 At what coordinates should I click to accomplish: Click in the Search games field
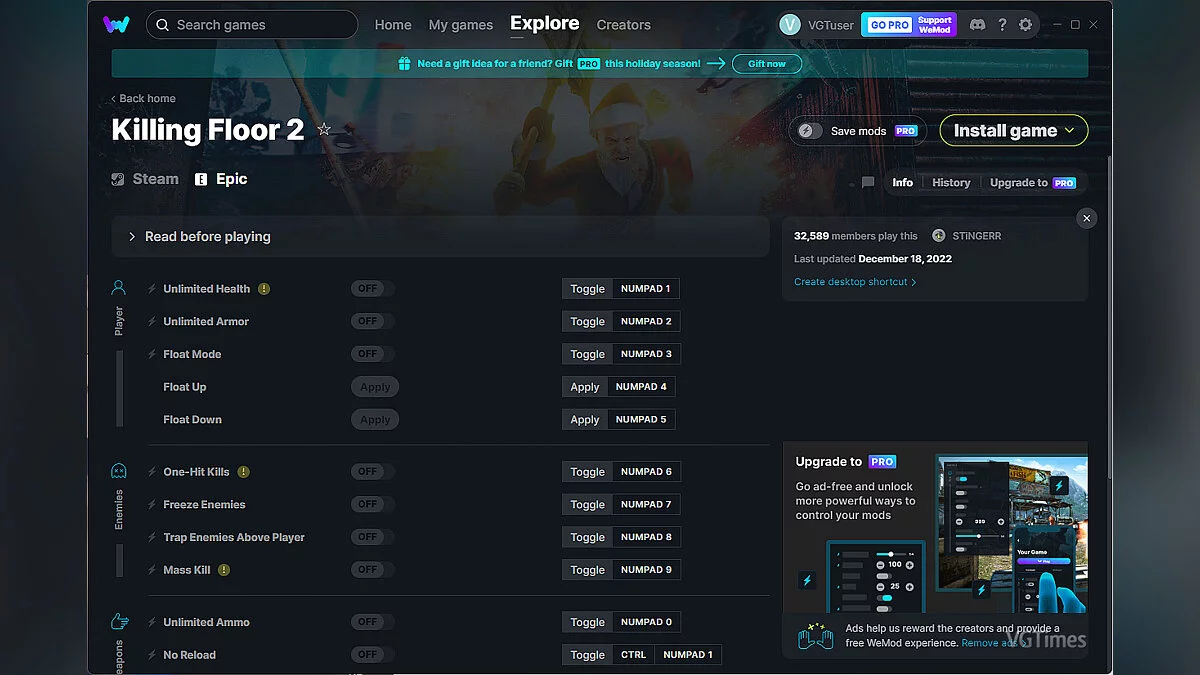[252, 25]
